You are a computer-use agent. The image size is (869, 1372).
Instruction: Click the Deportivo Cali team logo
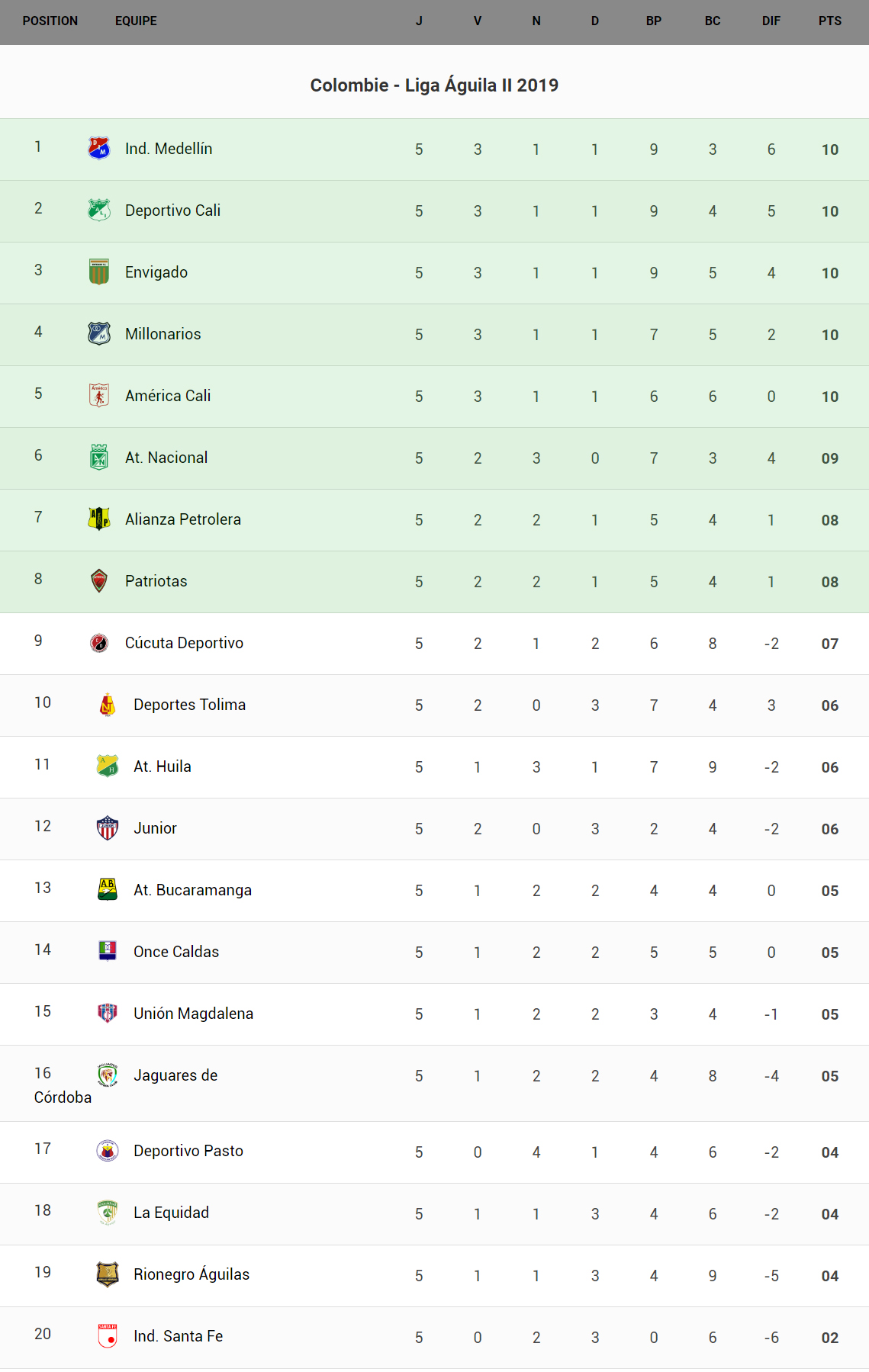tap(99, 210)
